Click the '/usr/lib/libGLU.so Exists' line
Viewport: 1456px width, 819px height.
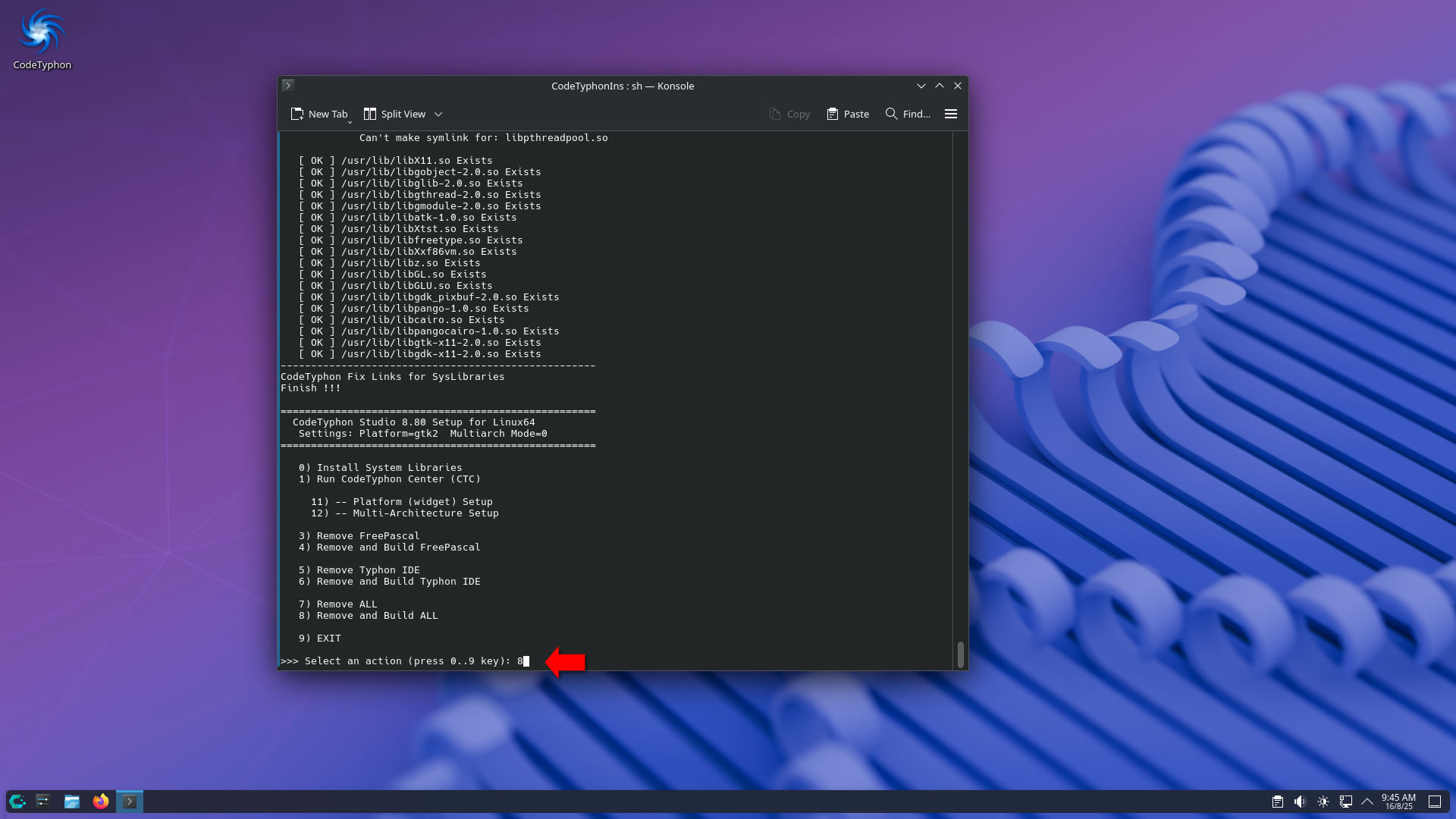click(x=396, y=286)
